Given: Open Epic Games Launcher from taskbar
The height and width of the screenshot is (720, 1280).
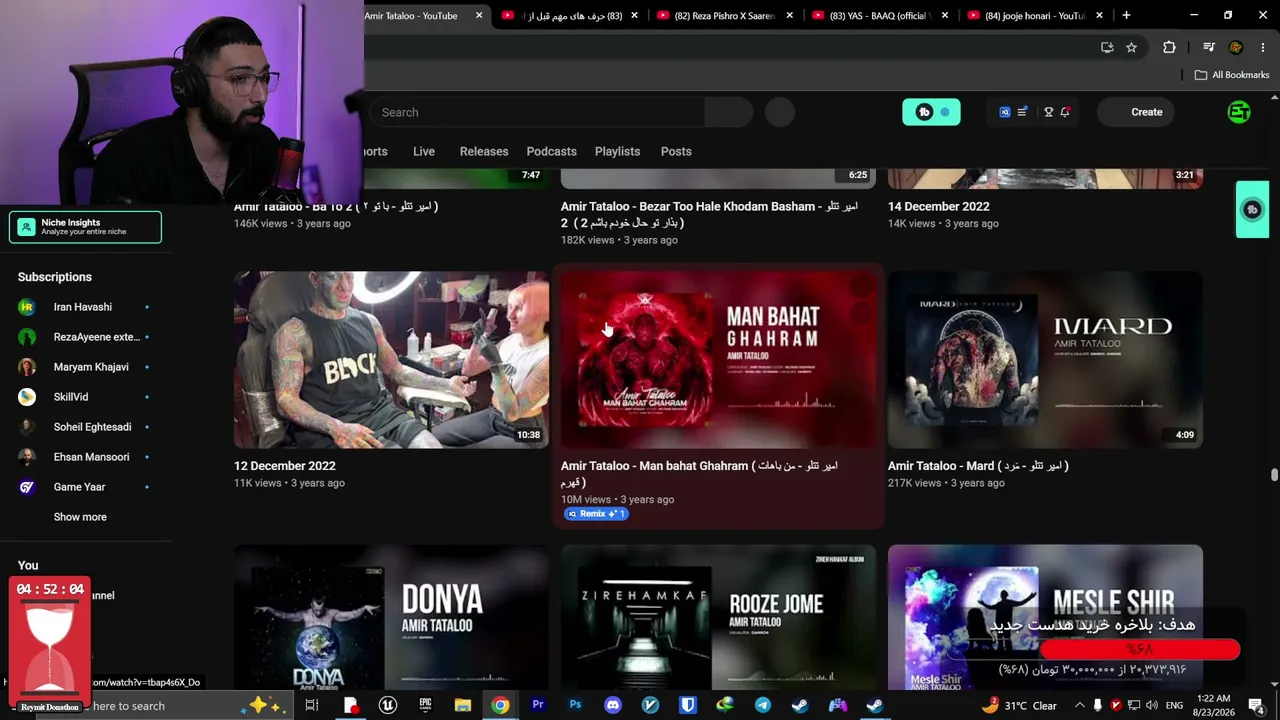Looking at the screenshot, I should pos(425,705).
